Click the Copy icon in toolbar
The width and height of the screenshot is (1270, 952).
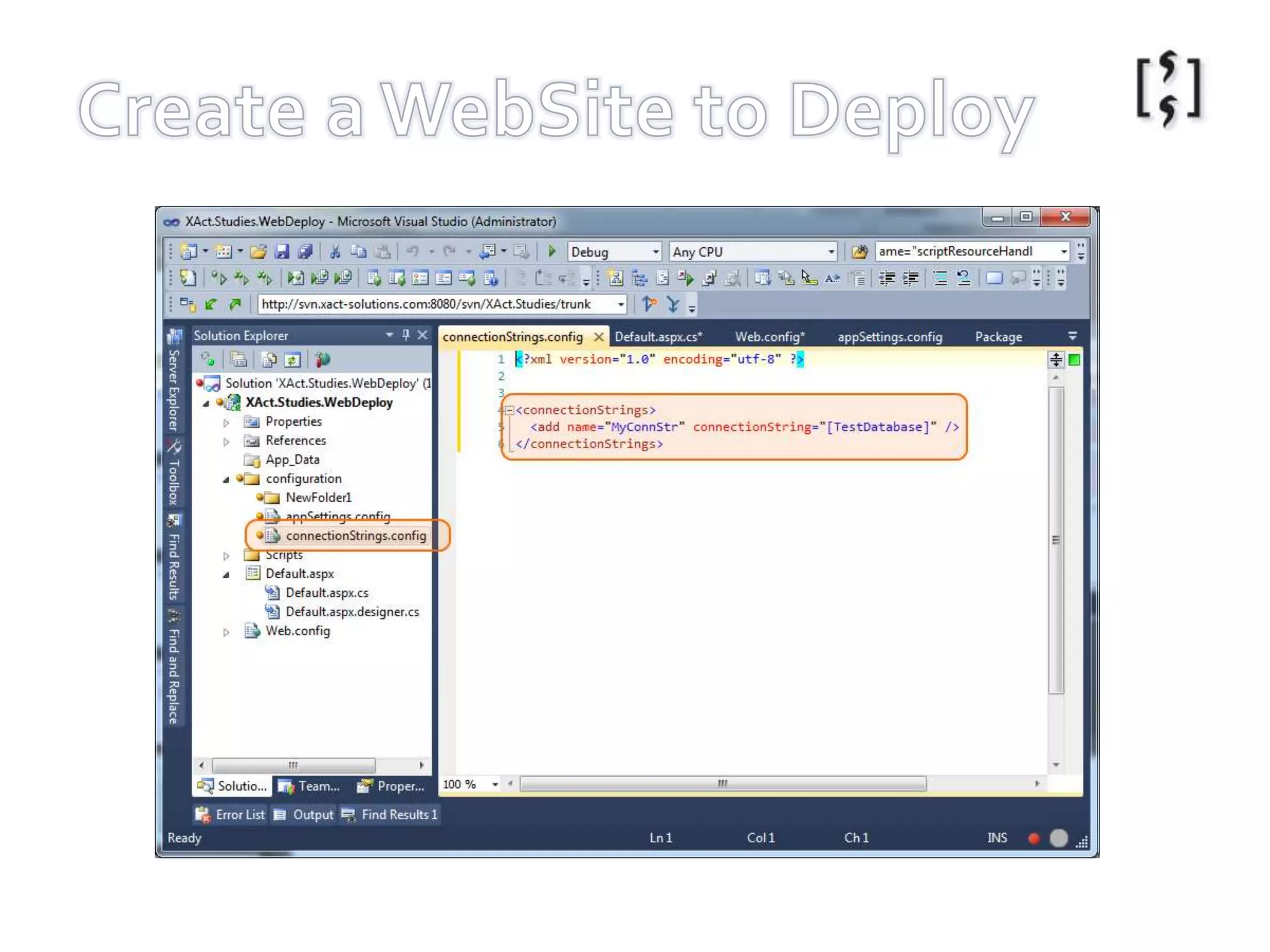click(x=358, y=252)
